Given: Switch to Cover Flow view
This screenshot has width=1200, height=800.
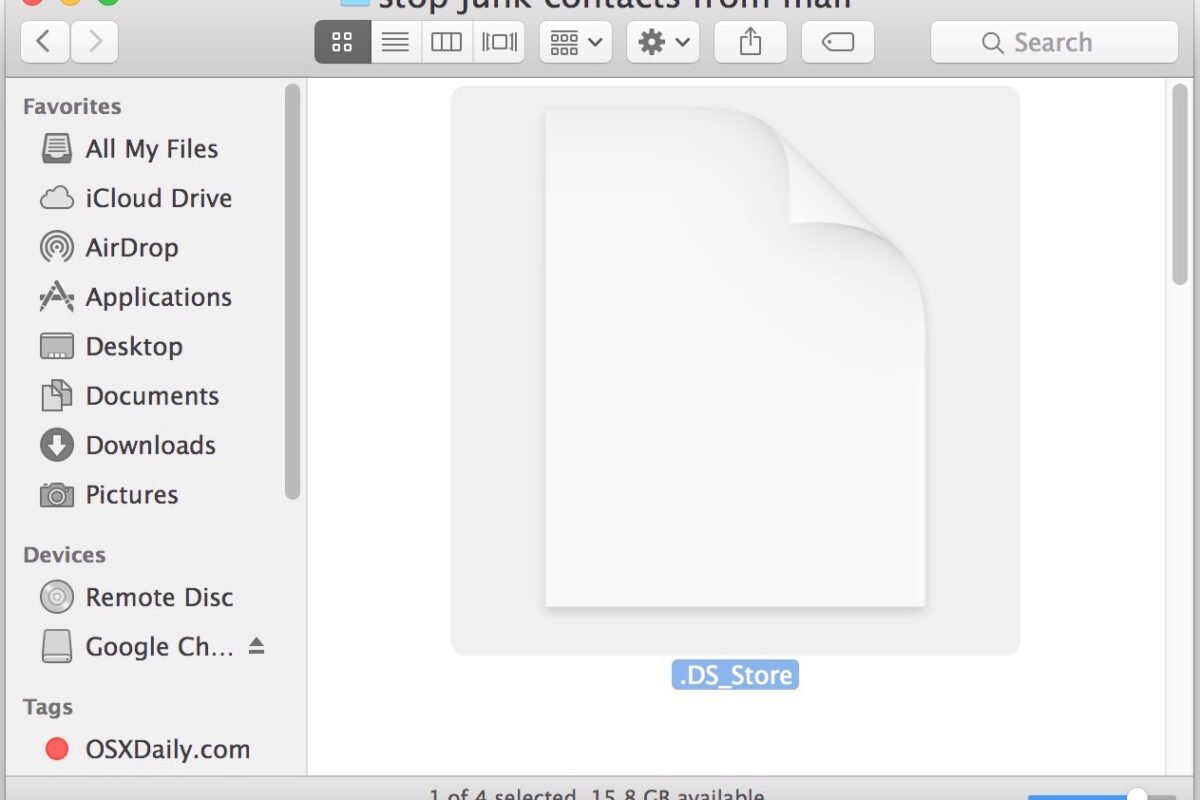Looking at the screenshot, I should 499,42.
